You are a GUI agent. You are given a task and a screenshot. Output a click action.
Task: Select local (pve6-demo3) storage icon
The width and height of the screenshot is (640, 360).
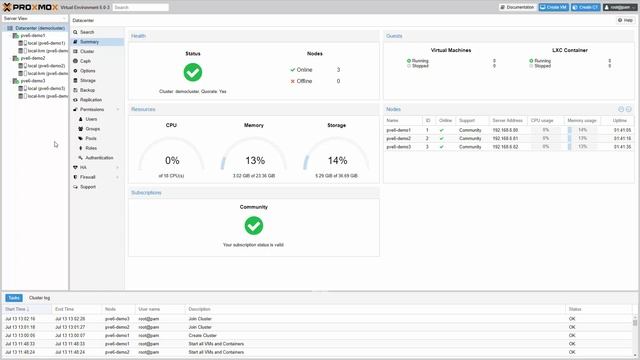pyautogui.click(x=22, y=89)
